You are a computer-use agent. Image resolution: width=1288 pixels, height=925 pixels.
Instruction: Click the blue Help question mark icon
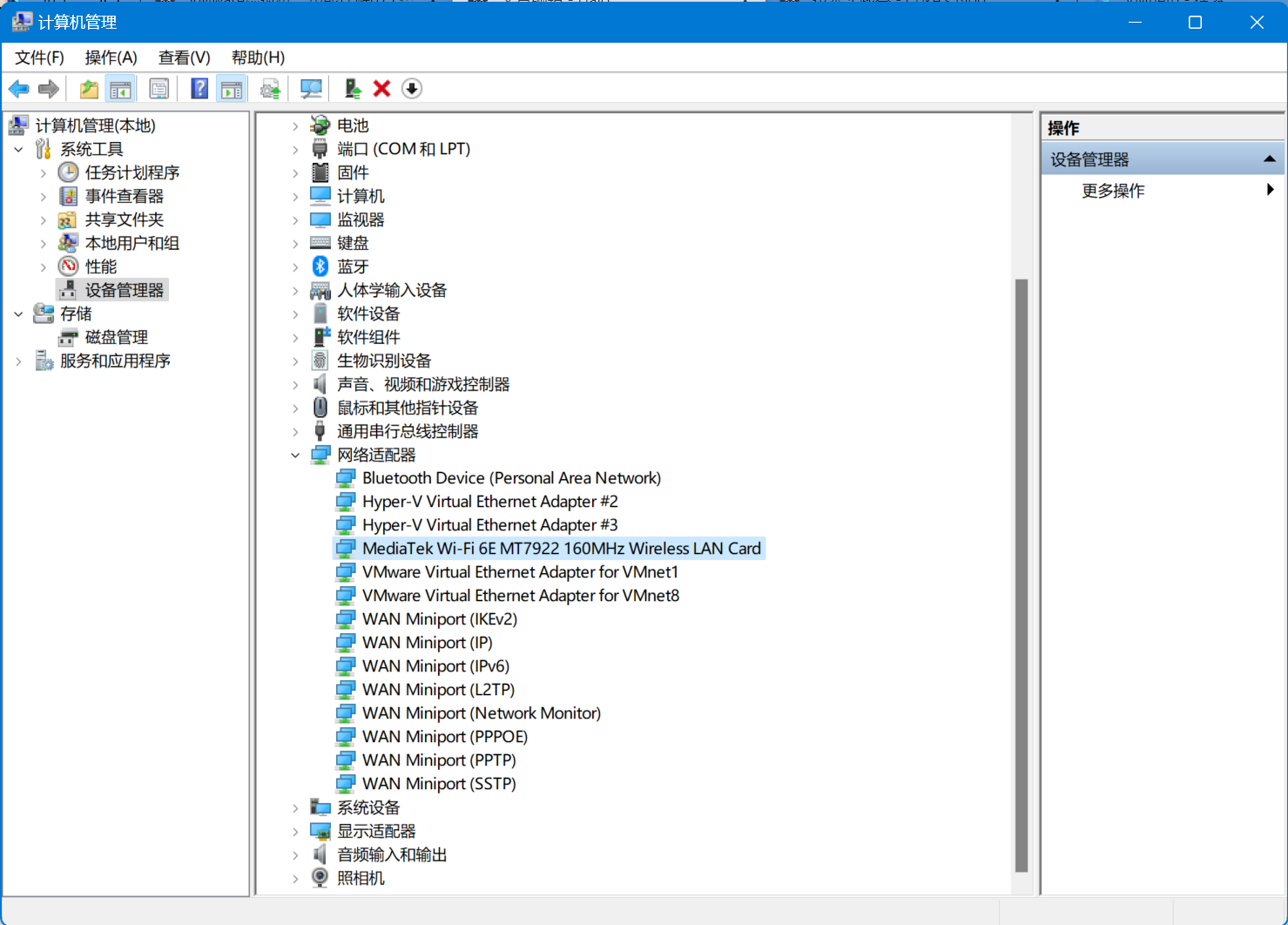coord(199,89)
